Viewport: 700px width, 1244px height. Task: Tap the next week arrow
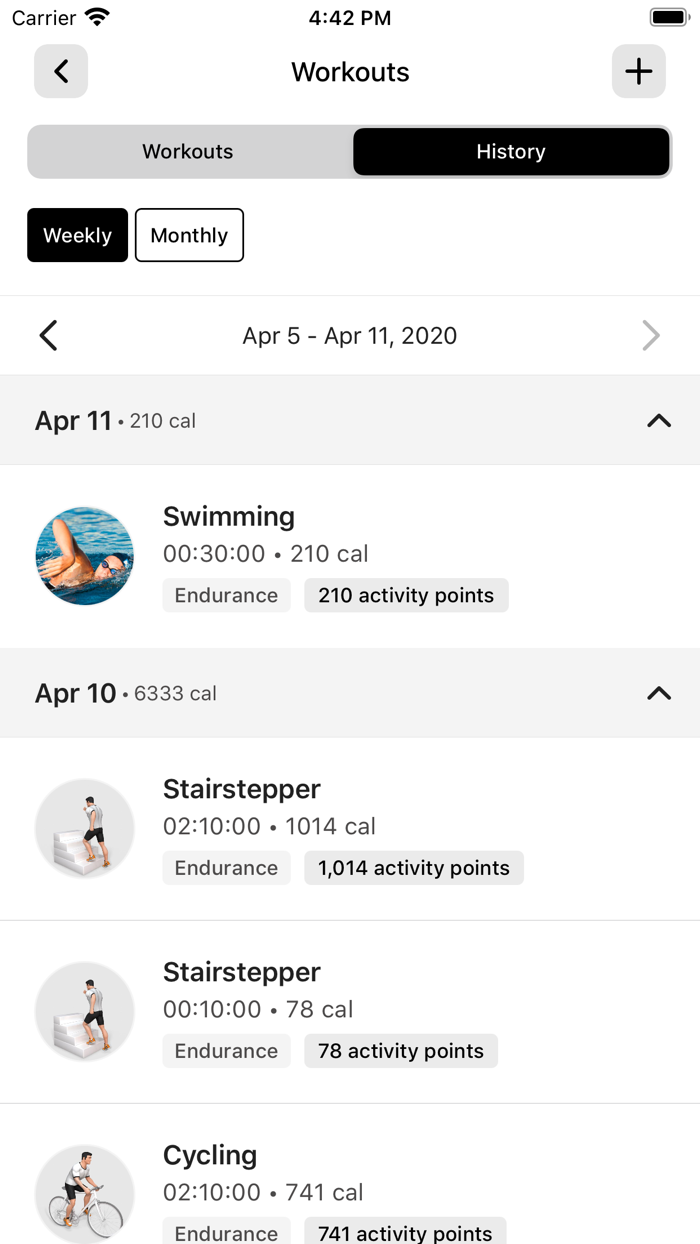click(651, 335)
